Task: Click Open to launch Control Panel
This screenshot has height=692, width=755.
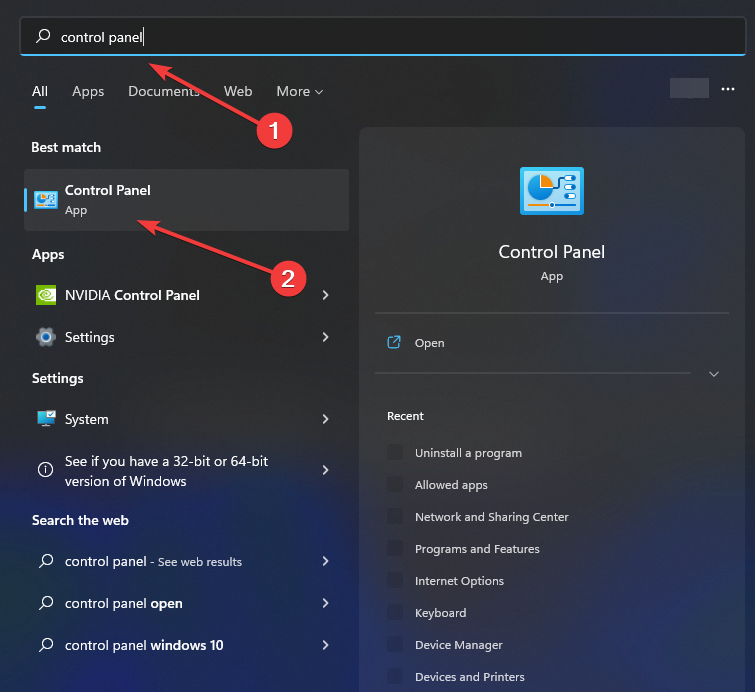Action: pyautogui.click(x=430, y=343)
